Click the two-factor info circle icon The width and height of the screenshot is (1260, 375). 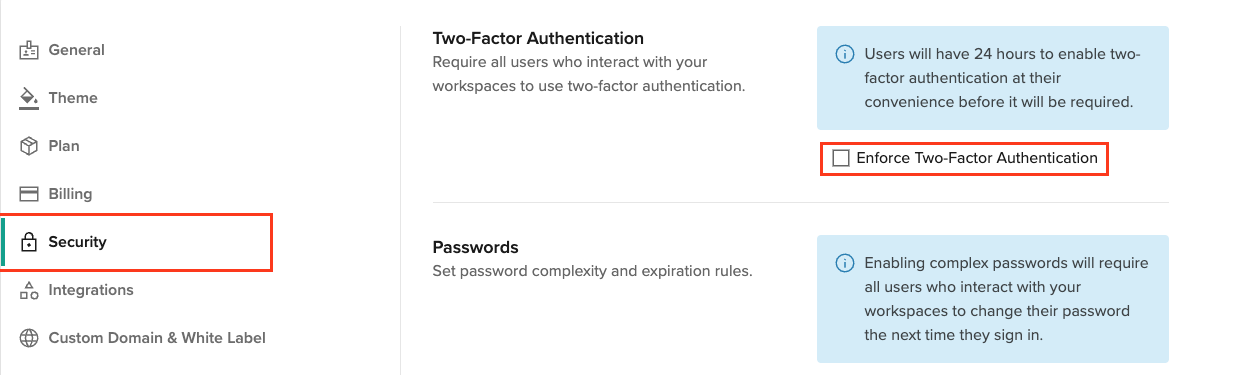pyautogui.click(x=844, y=54)
